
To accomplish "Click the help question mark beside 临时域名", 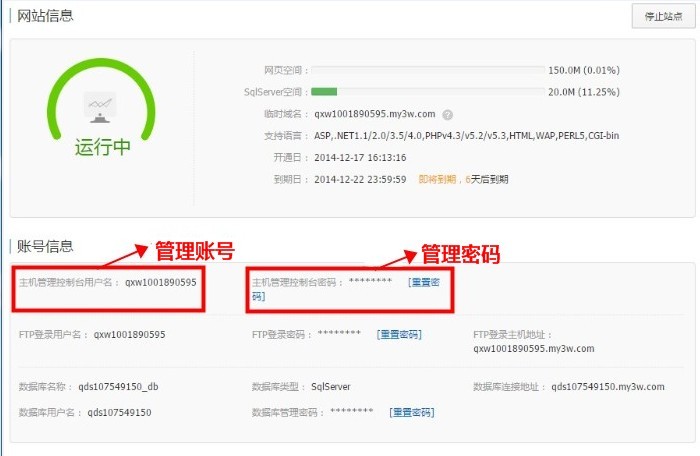I will pyautogui.click(x=448, y=115).
